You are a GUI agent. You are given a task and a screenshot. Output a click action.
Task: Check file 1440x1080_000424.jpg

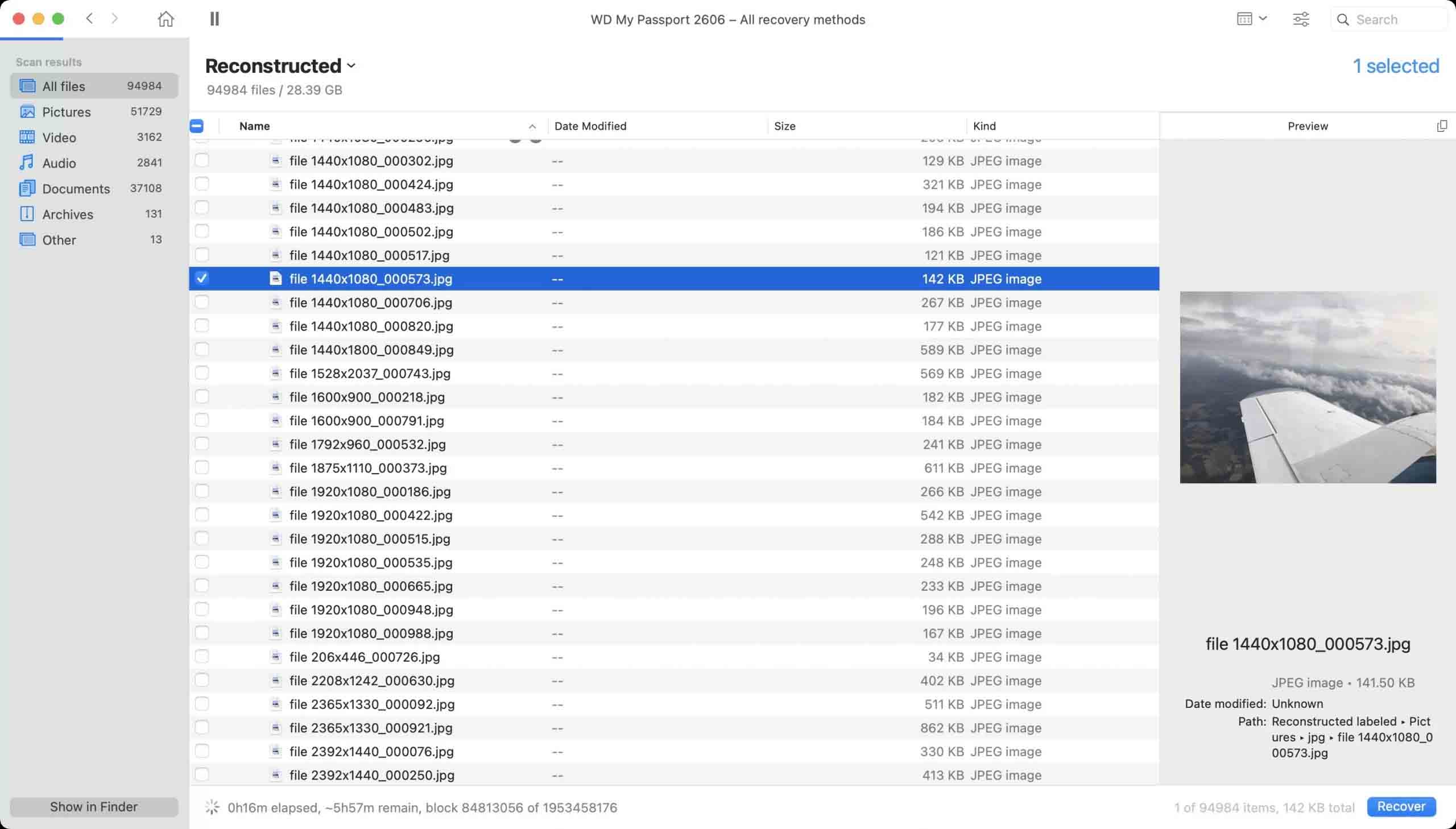(x=201, y=184)
